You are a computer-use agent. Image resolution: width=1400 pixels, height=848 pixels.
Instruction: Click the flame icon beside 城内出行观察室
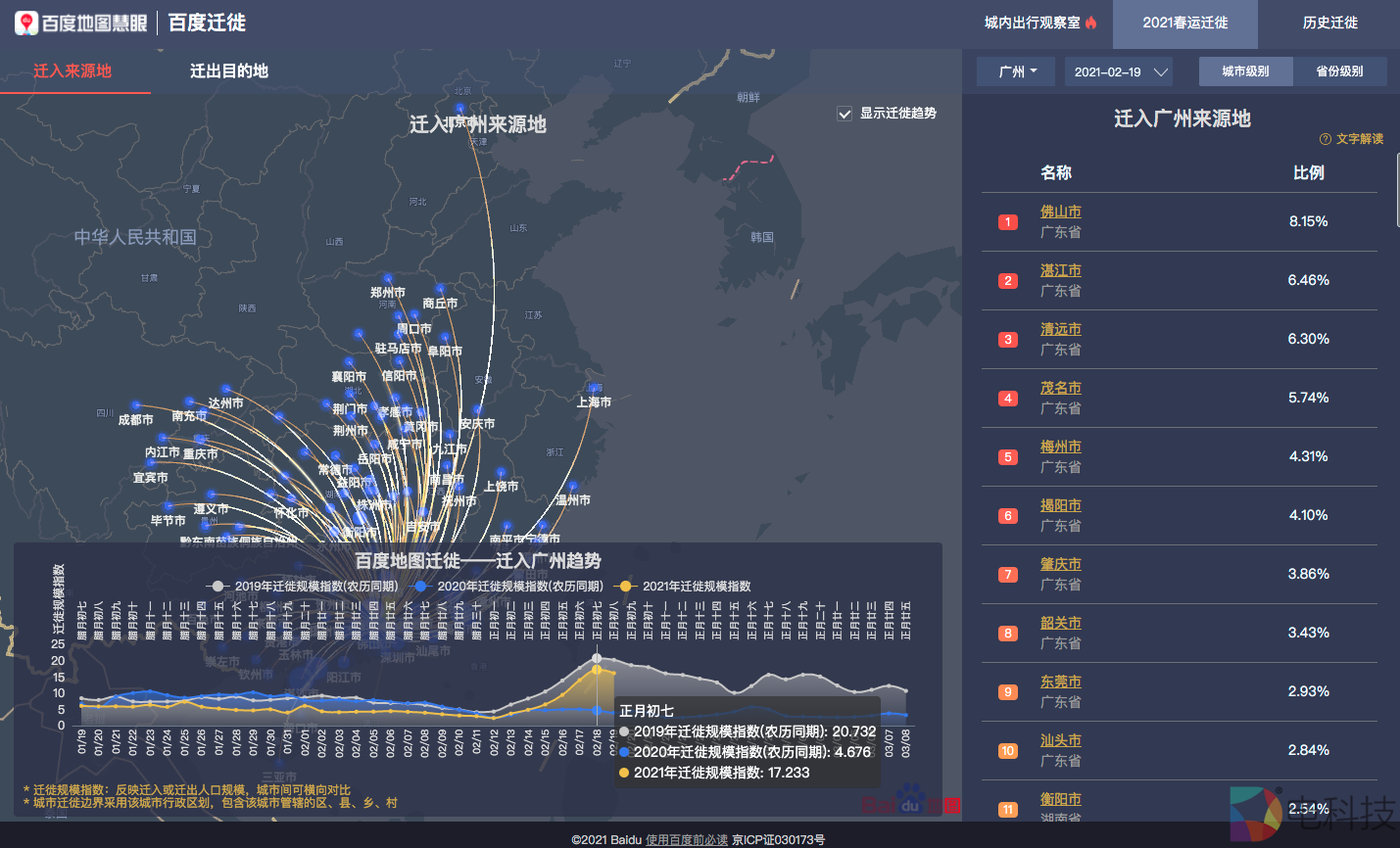click(x=1091, y=23)
